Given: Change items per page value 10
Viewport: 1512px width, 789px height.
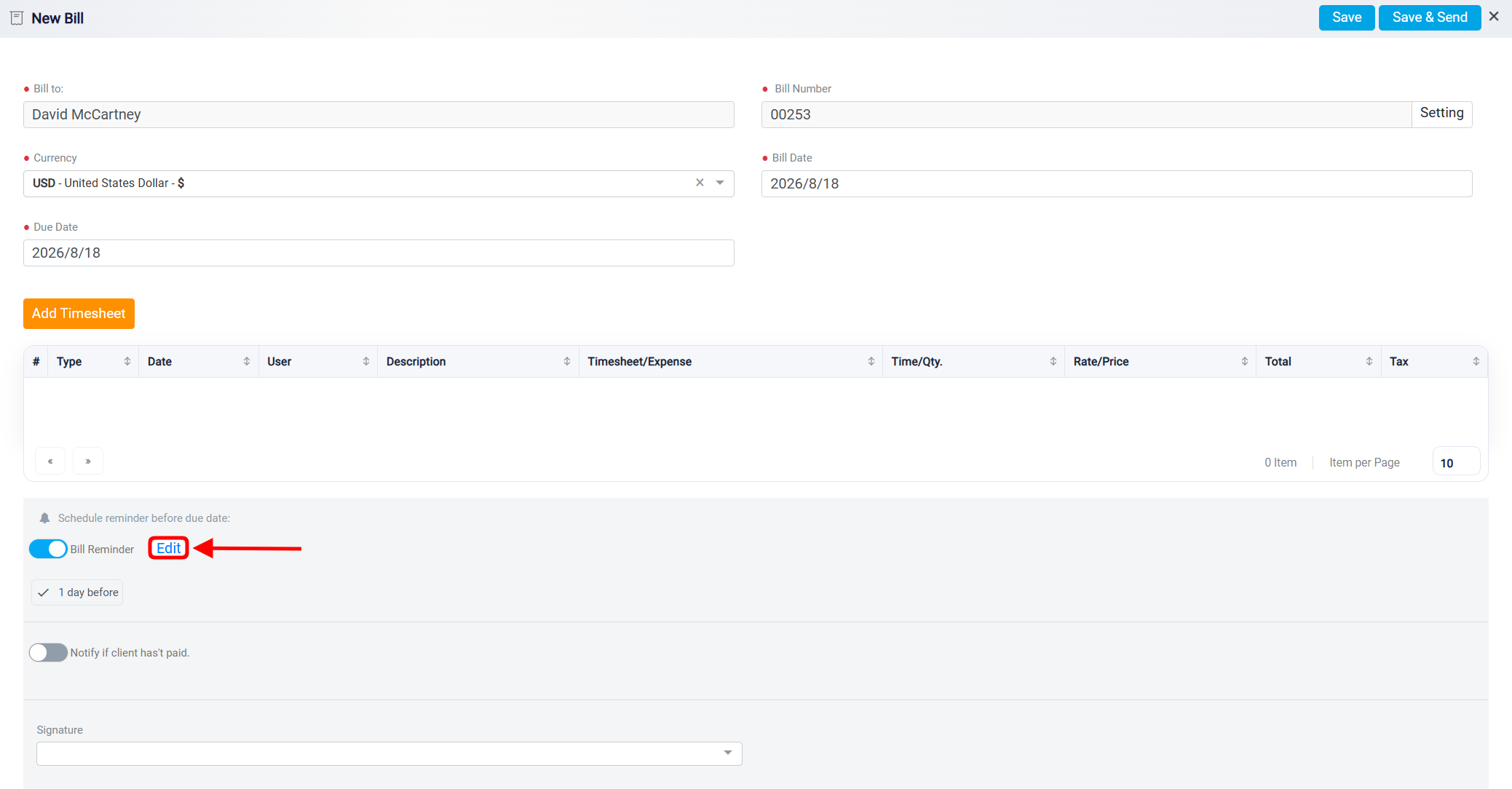Looking at the screenshot, I should click(1456, 463).
